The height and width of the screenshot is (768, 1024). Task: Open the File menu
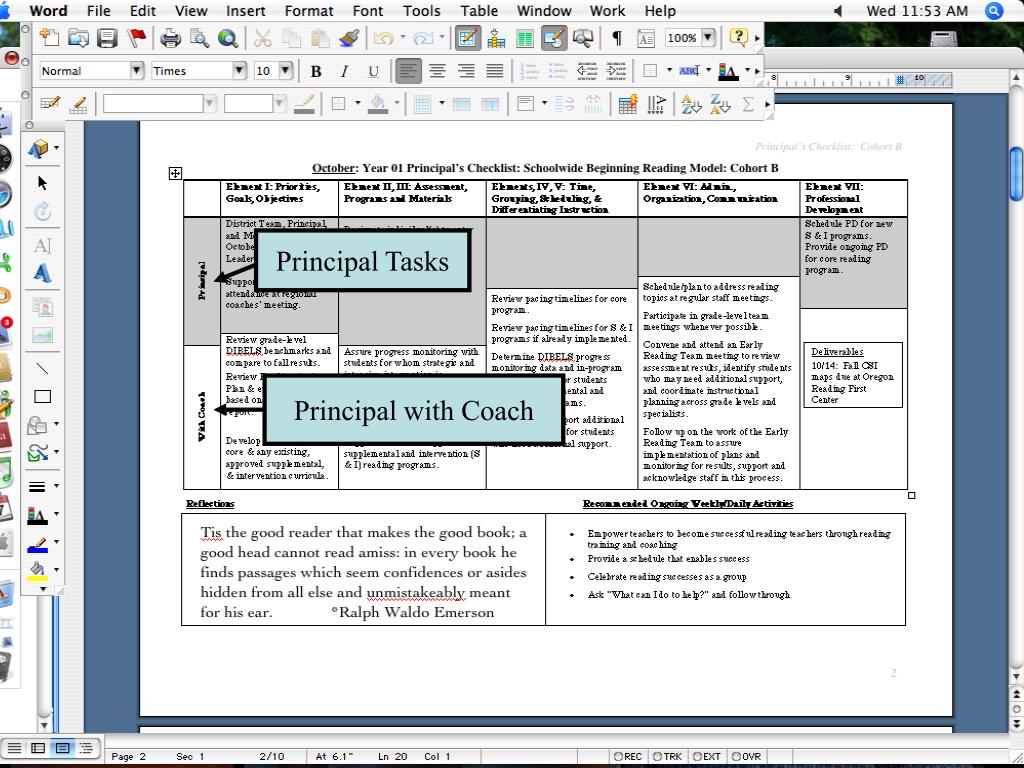tap(99, 11)
